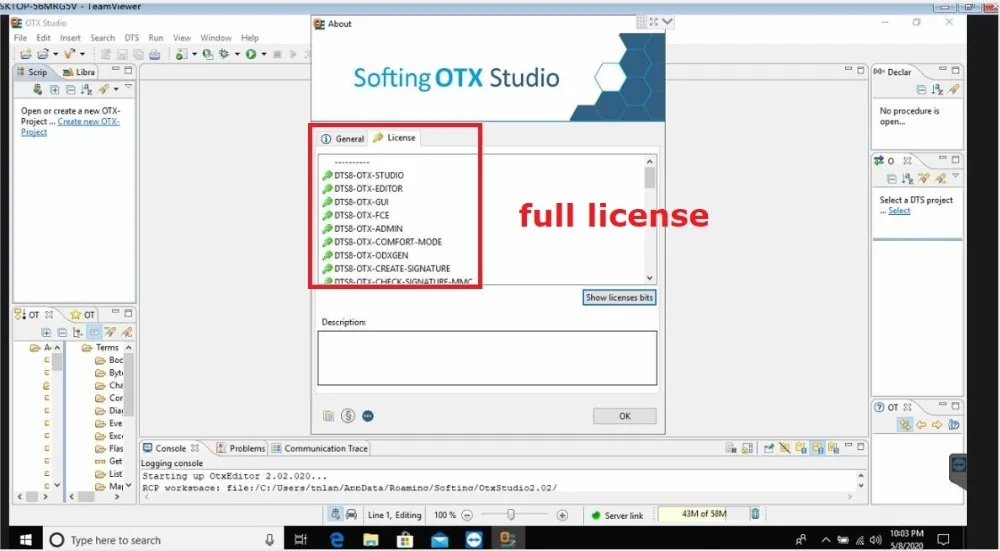Click the zoom-out minus button in status bar
The image size is (1000, 551).
[467, 515]
